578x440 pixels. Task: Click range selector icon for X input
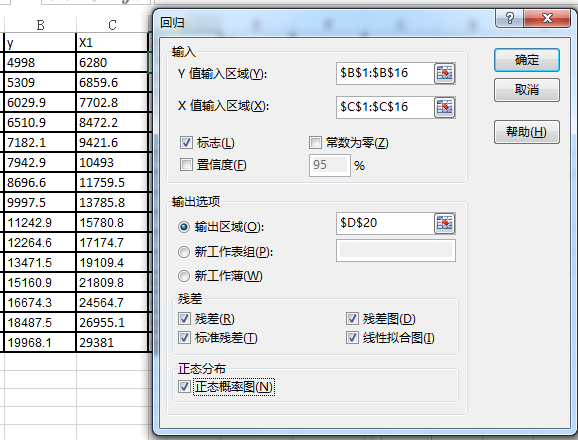(x=445, y=107)
